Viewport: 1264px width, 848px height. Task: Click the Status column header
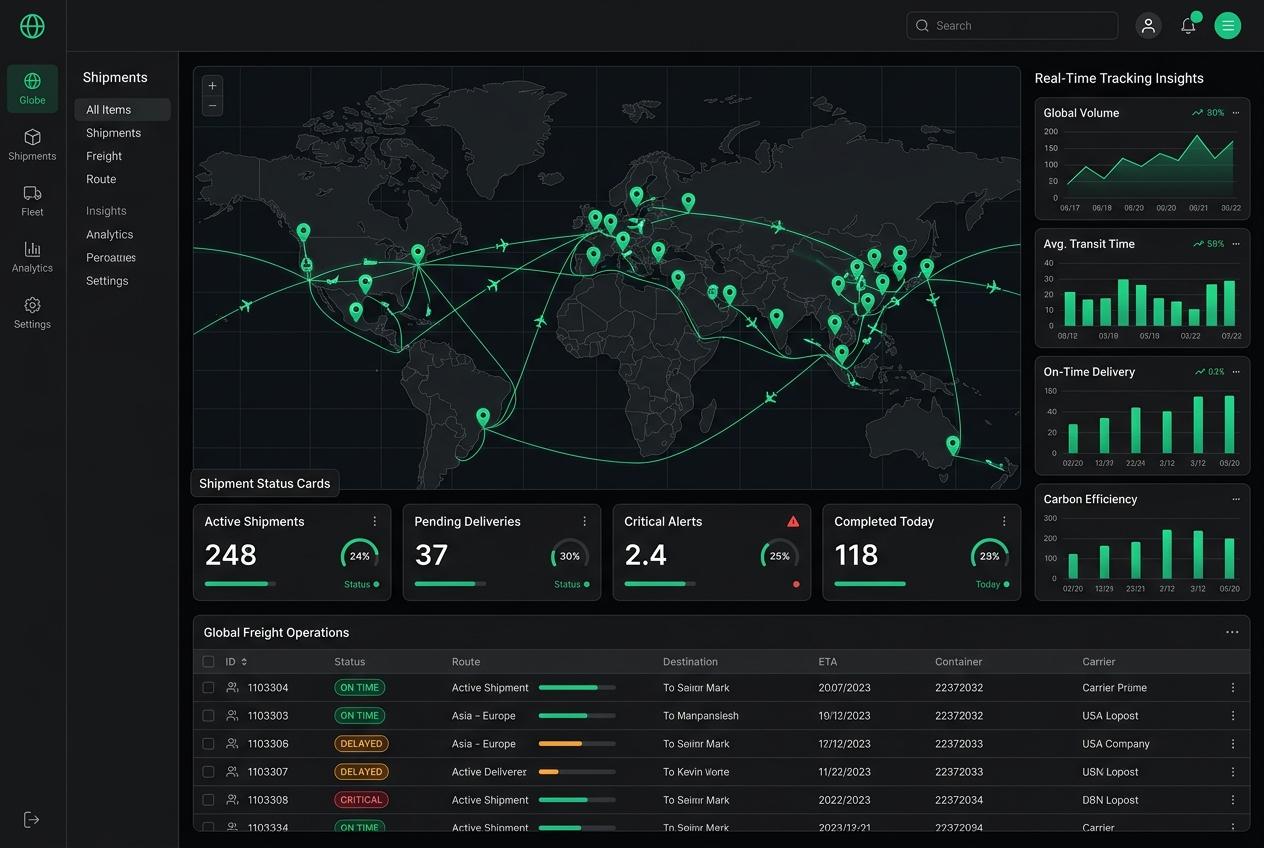coord(349,662)
